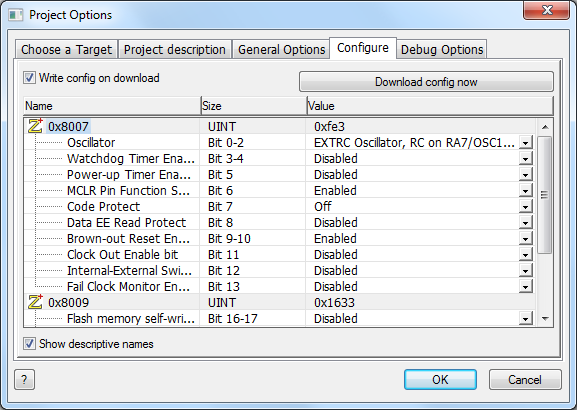This screenshot has height=410, width=577.
Task: Toggle Show descriptive names checkbox
Action: pyautogui.click(x=29, y=343)
